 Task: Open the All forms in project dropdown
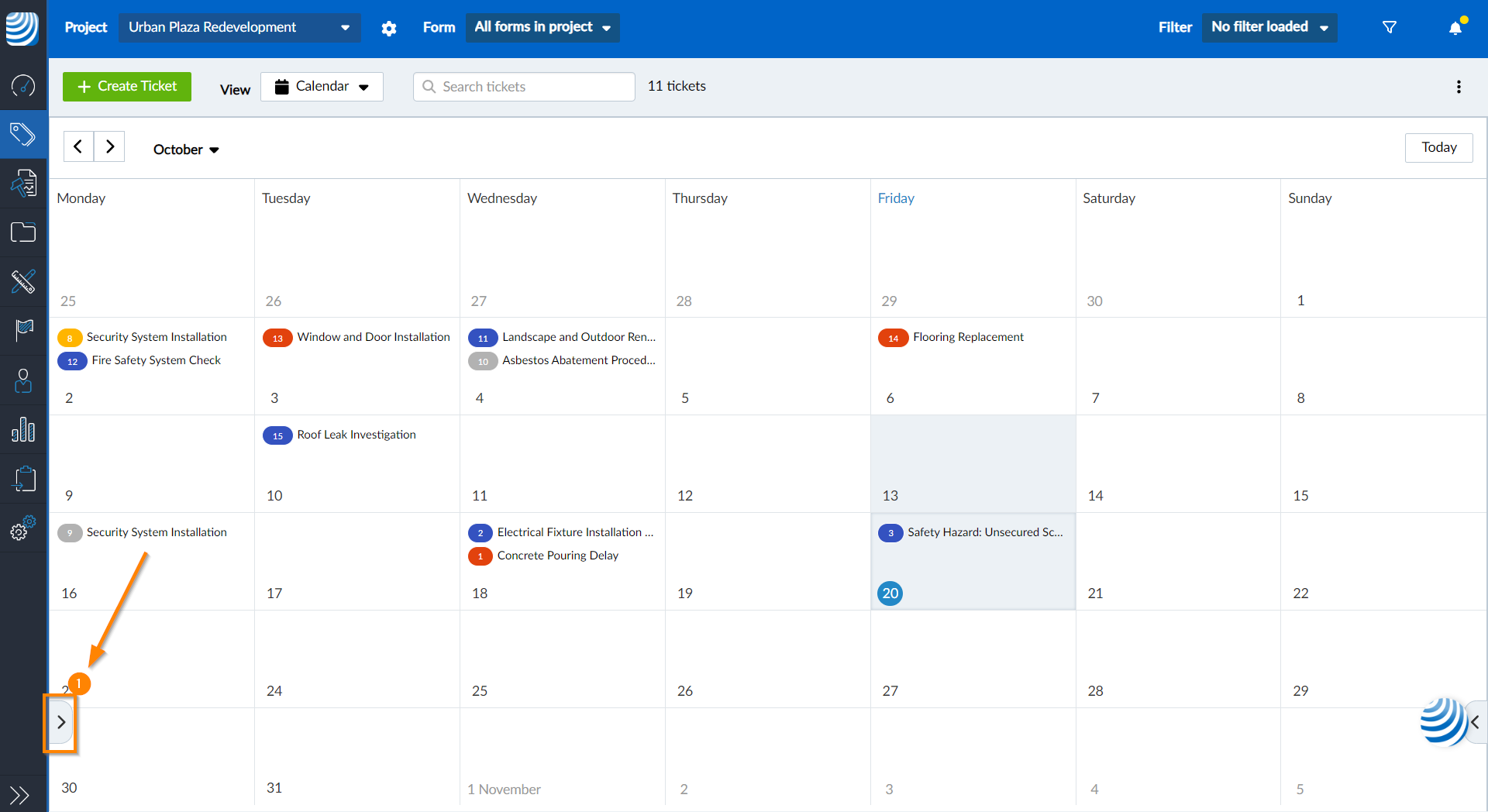(x=542, y=27)
